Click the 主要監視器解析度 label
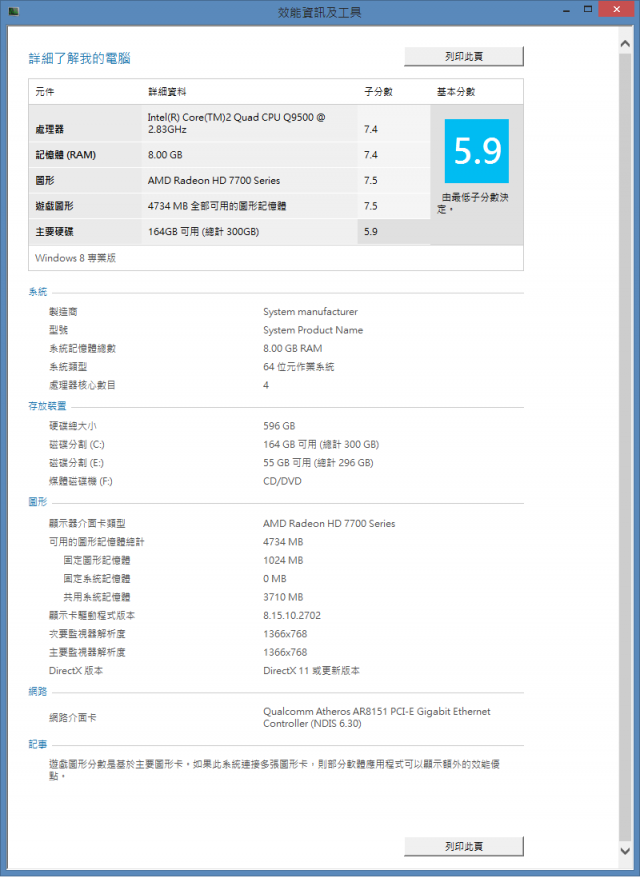The image size is (640, 879). tap(87, 653)
